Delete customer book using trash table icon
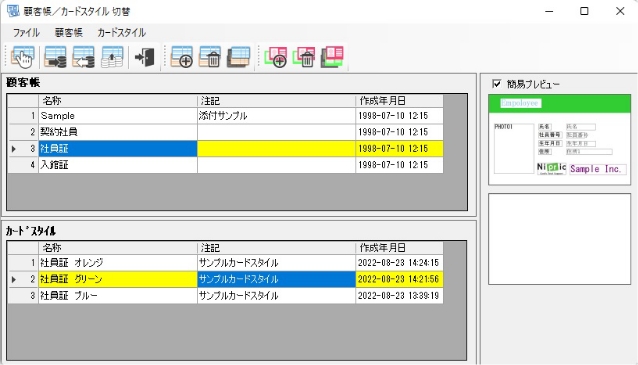 (210, 57)
